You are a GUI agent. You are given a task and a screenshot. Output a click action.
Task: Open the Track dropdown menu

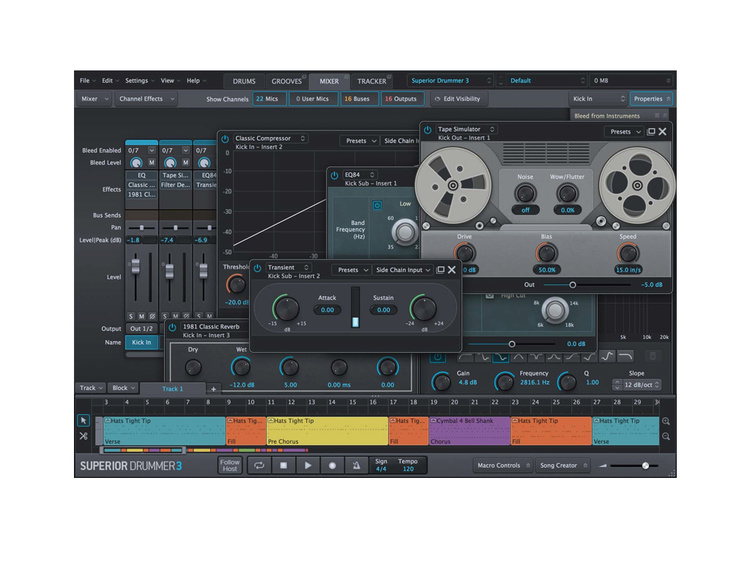pos(91,388)
